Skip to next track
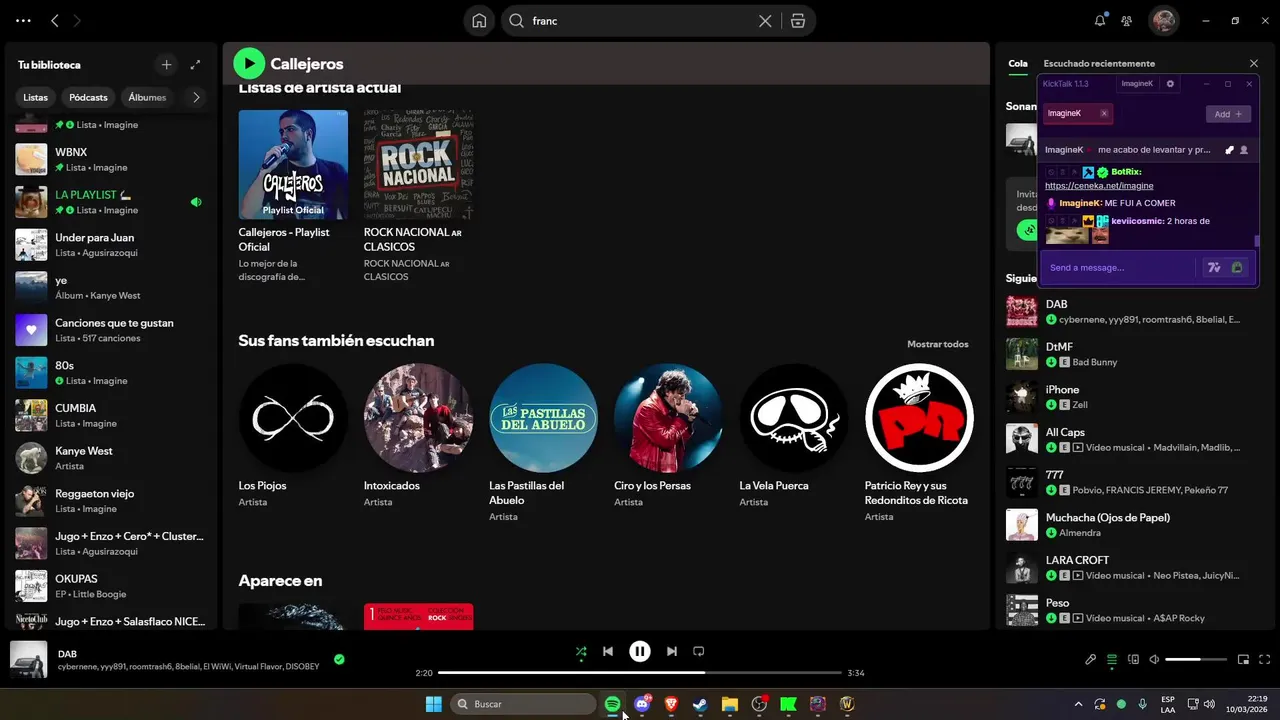This screenshot has height=720, width=1280. 672,652
